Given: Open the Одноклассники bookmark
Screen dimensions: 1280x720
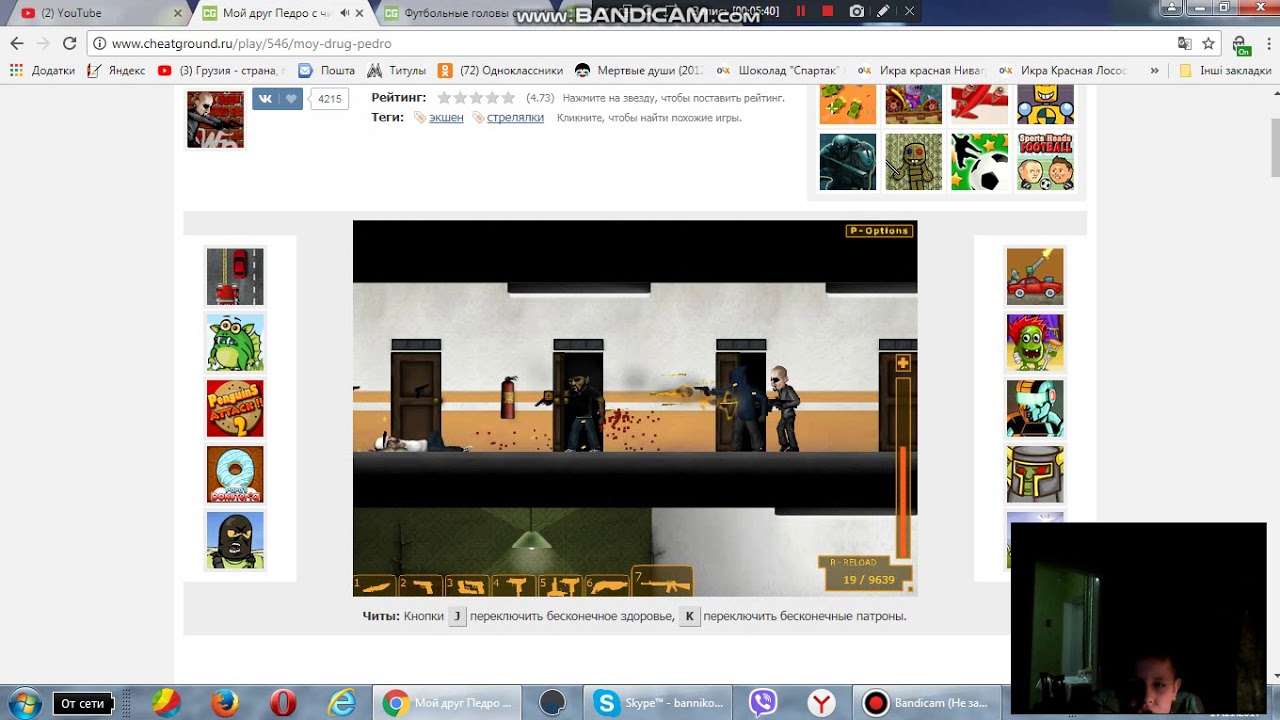Looking at the screenshot, I should tap(500, 71).
